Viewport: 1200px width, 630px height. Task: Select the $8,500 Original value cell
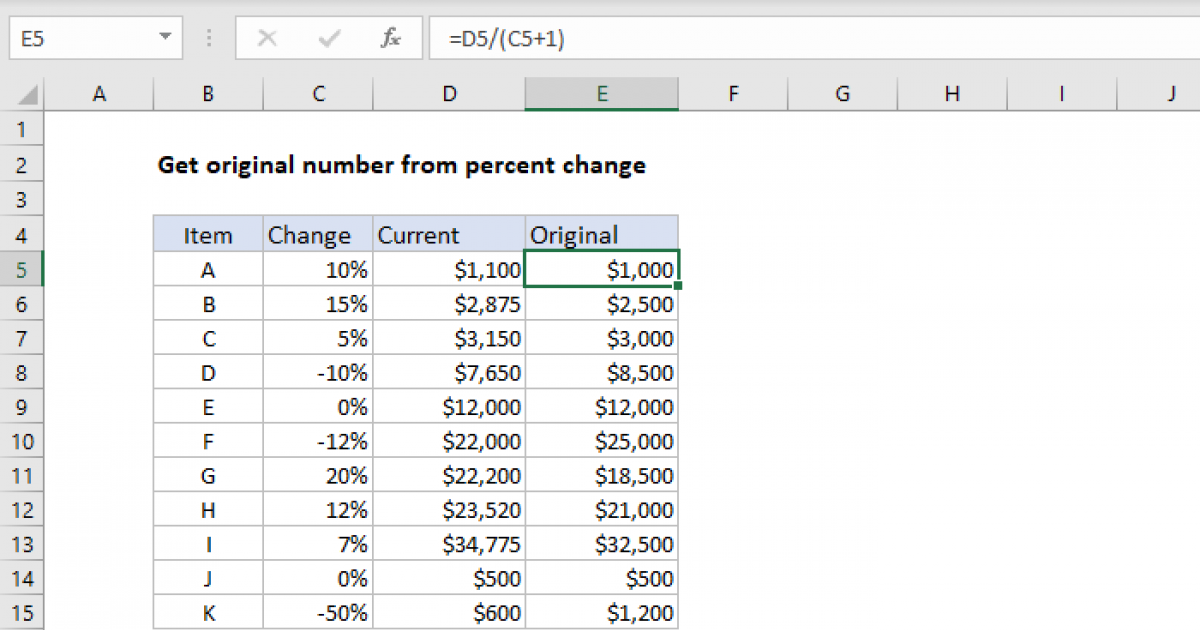click(601, 373)
